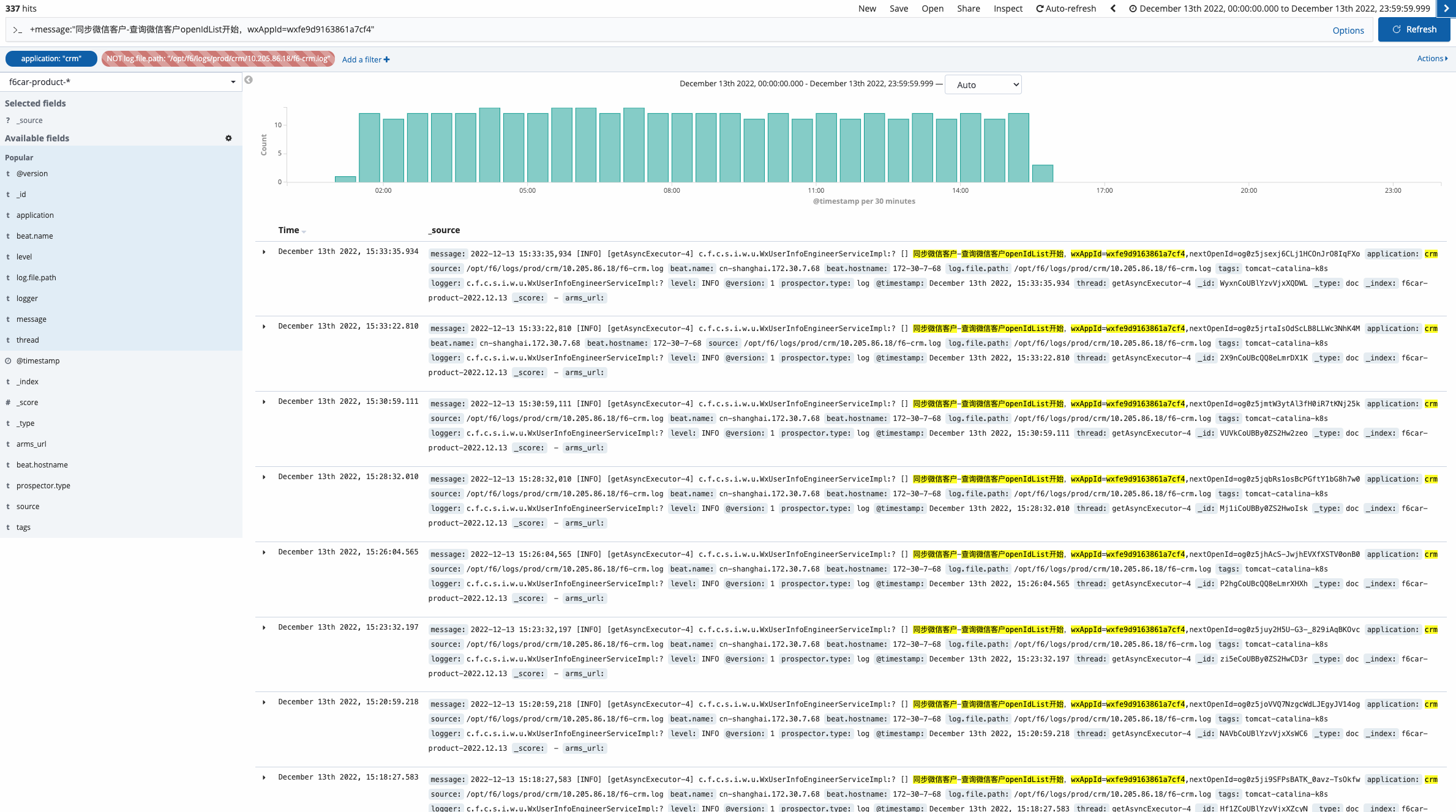Expand log row at 15:18:27.583
Screen dimensions: 1456x812
[265, 778]
